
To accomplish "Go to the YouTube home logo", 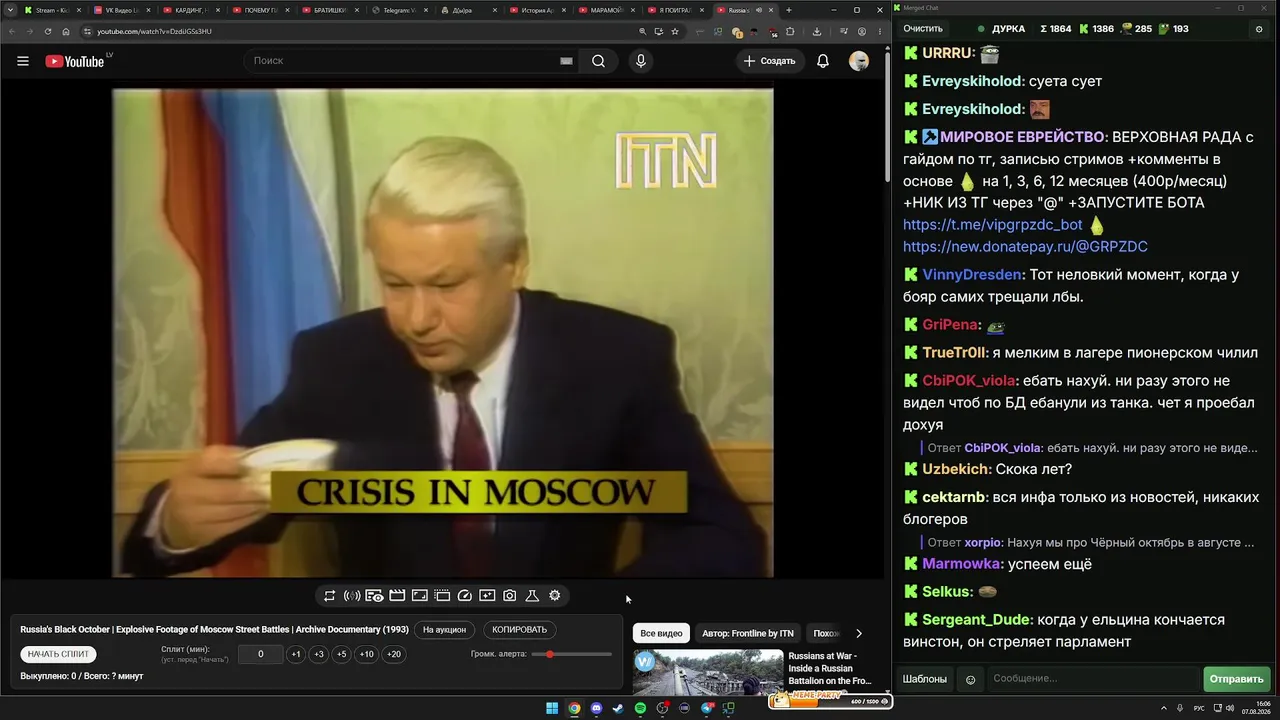I will coord(75,61).
